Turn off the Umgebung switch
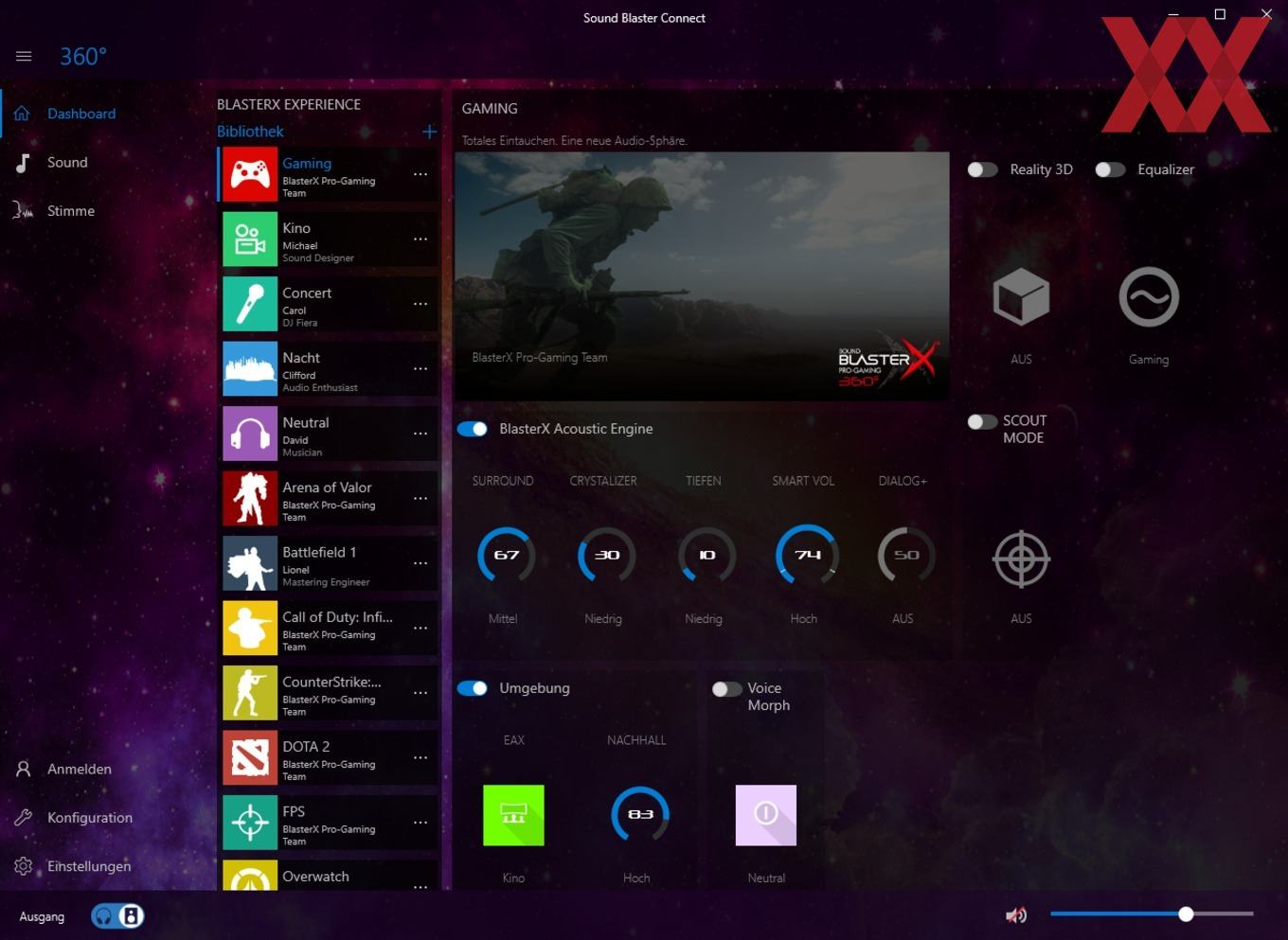1288x940 pixels. pos(472,688)
